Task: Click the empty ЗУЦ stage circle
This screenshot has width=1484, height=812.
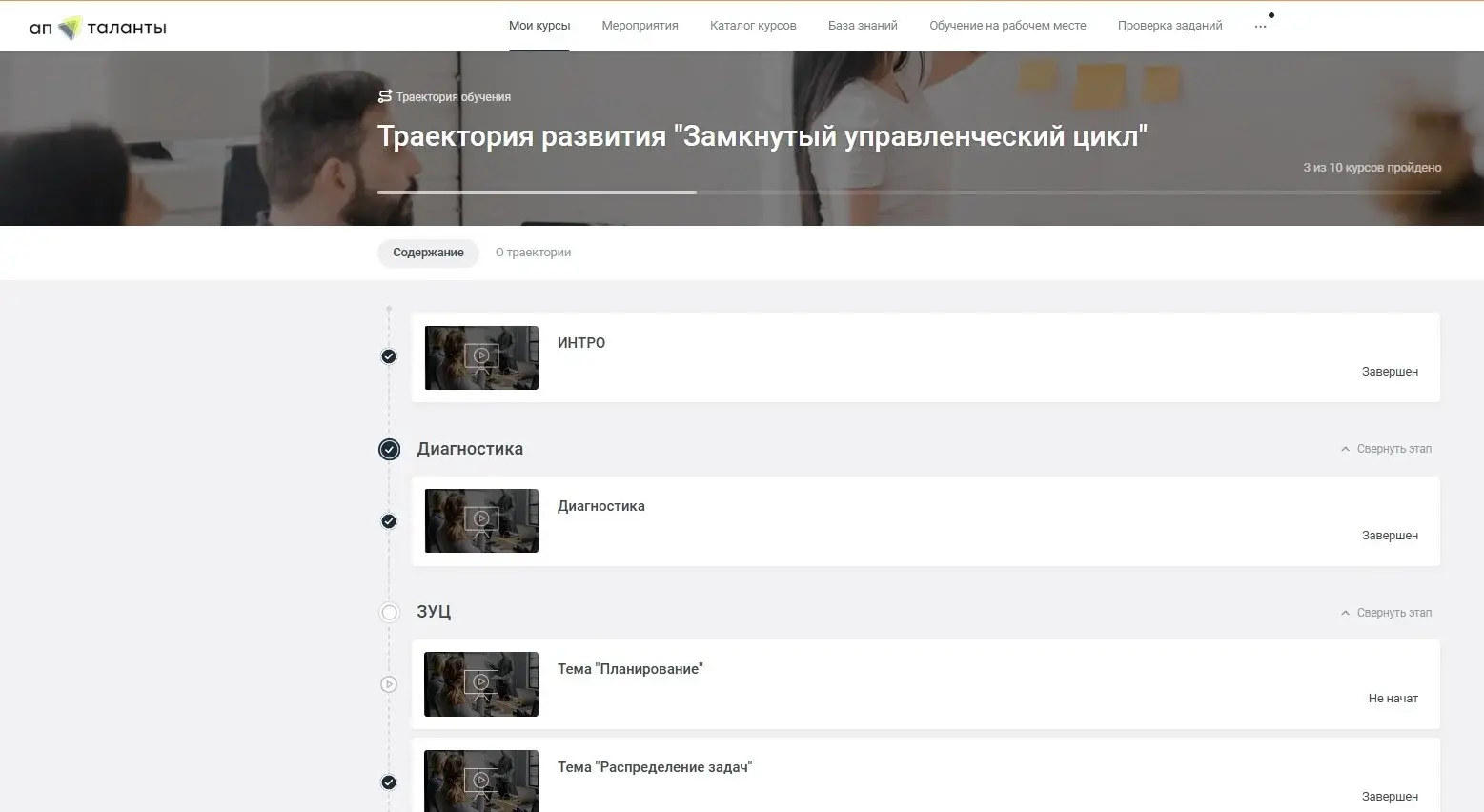Action: click(x=389, y=612)
